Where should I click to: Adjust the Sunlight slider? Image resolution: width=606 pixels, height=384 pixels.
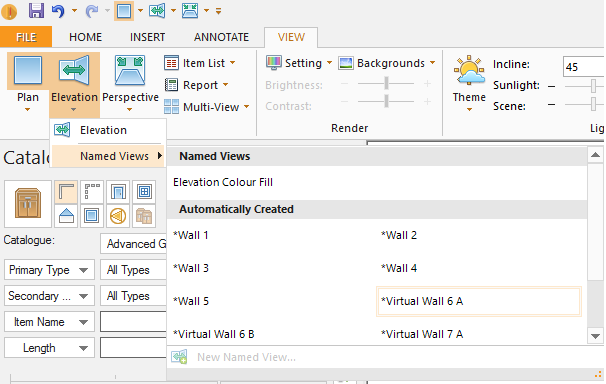click(x=594, y=86)
